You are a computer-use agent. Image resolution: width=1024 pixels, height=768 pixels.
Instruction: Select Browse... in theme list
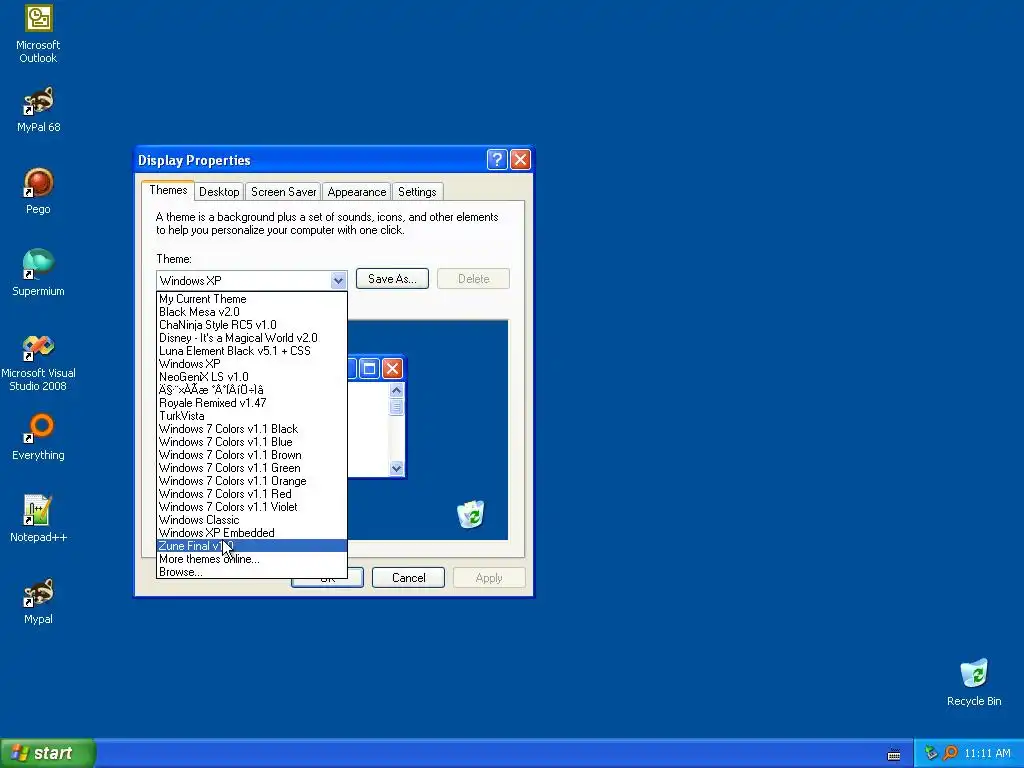pos(251,572)
